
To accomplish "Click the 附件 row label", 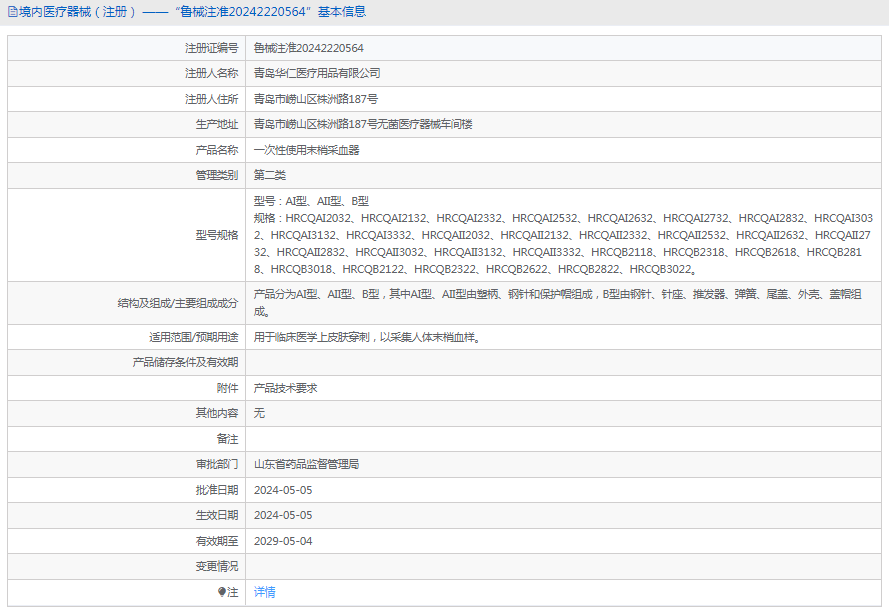I will tap(227, 388).
